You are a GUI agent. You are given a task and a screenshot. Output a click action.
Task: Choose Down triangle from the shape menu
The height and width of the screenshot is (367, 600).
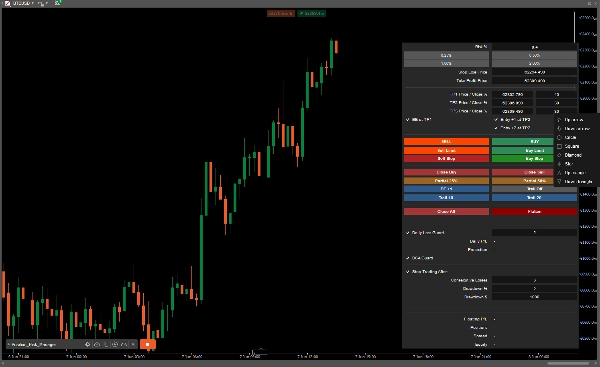576,181
